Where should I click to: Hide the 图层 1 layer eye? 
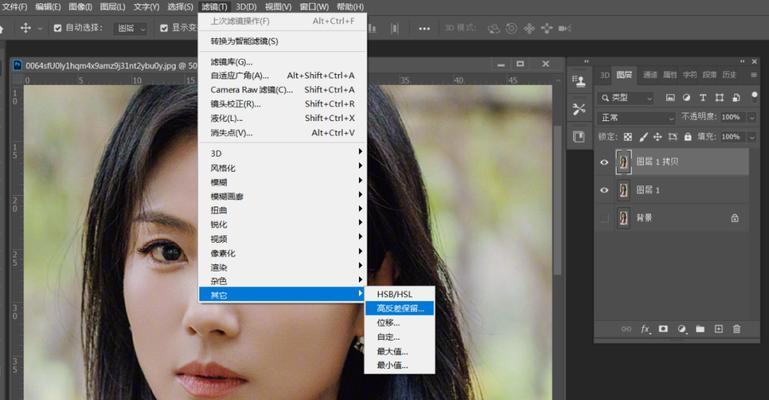[x=604, y=190]
